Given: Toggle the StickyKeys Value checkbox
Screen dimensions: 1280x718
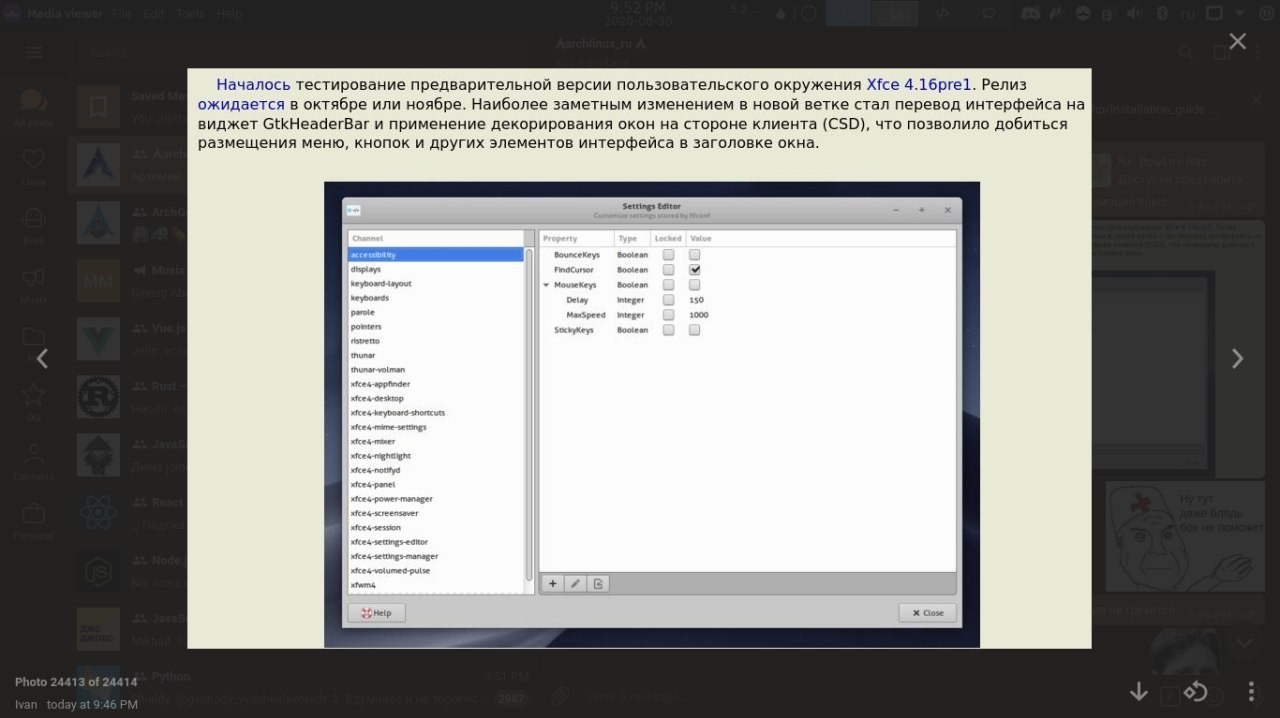Looking at the screenshot, I should pyautogui.click(x=694, y=330).
